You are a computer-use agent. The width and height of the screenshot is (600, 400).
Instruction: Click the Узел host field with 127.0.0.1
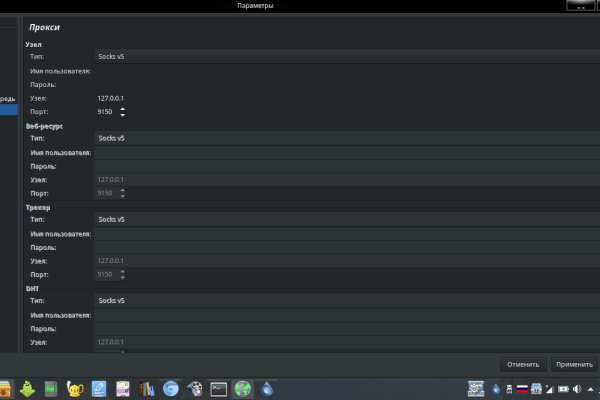pos(345,98)
